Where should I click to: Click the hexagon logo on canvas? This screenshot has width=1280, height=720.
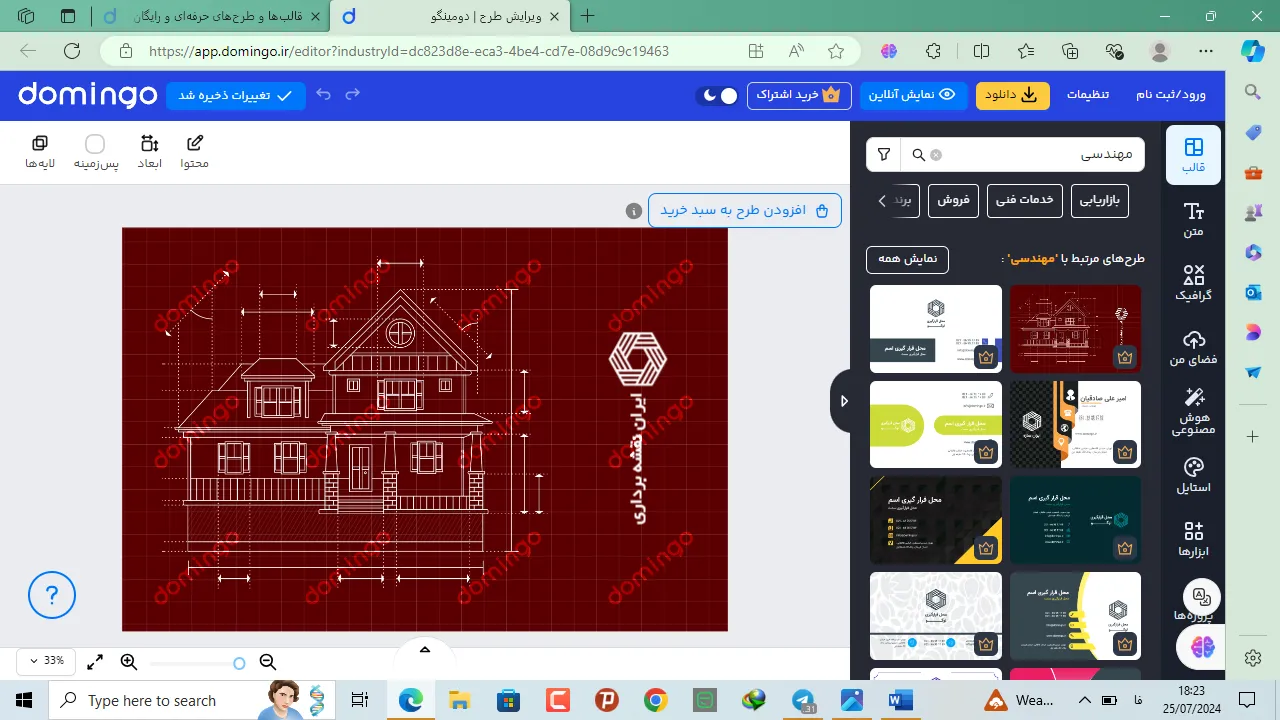pos(638,359)
